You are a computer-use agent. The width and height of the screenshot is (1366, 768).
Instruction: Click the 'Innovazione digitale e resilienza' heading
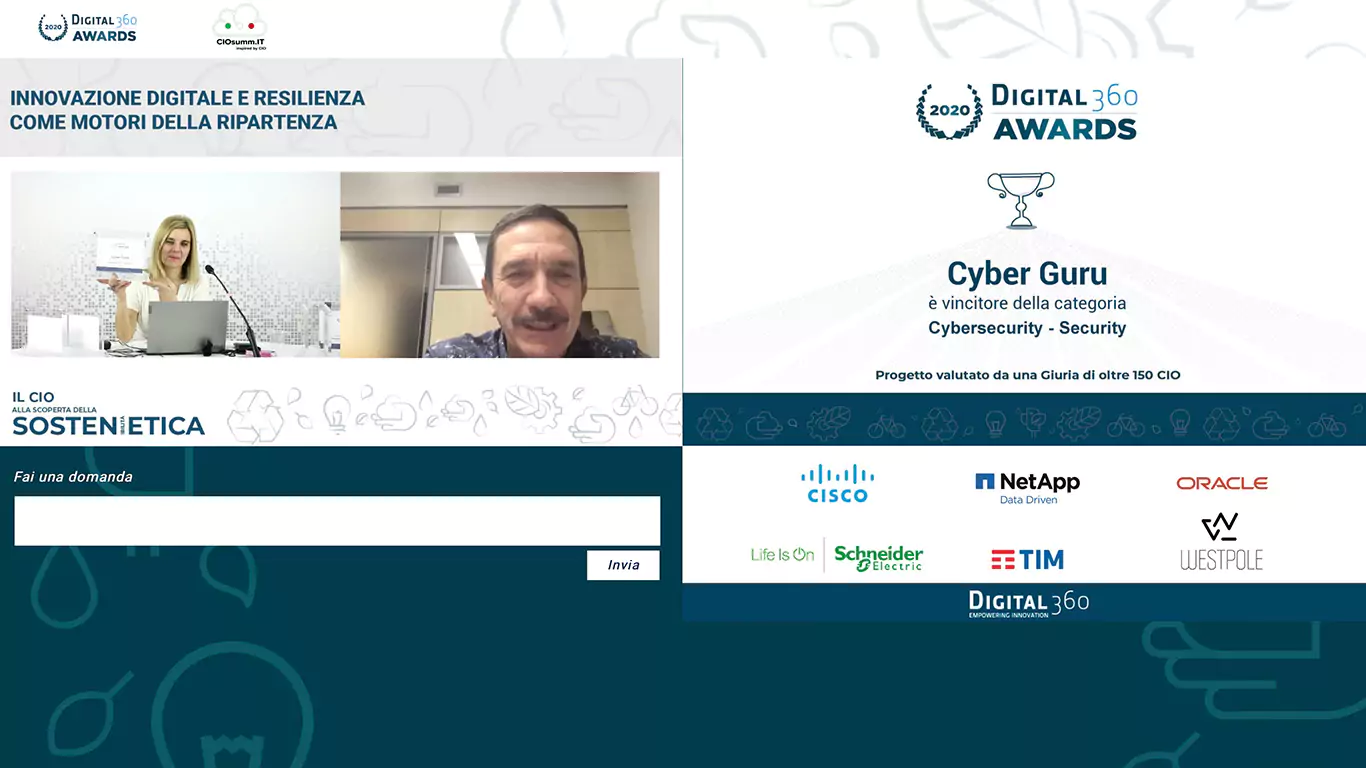pyautogui.click(x=187, y=110)
